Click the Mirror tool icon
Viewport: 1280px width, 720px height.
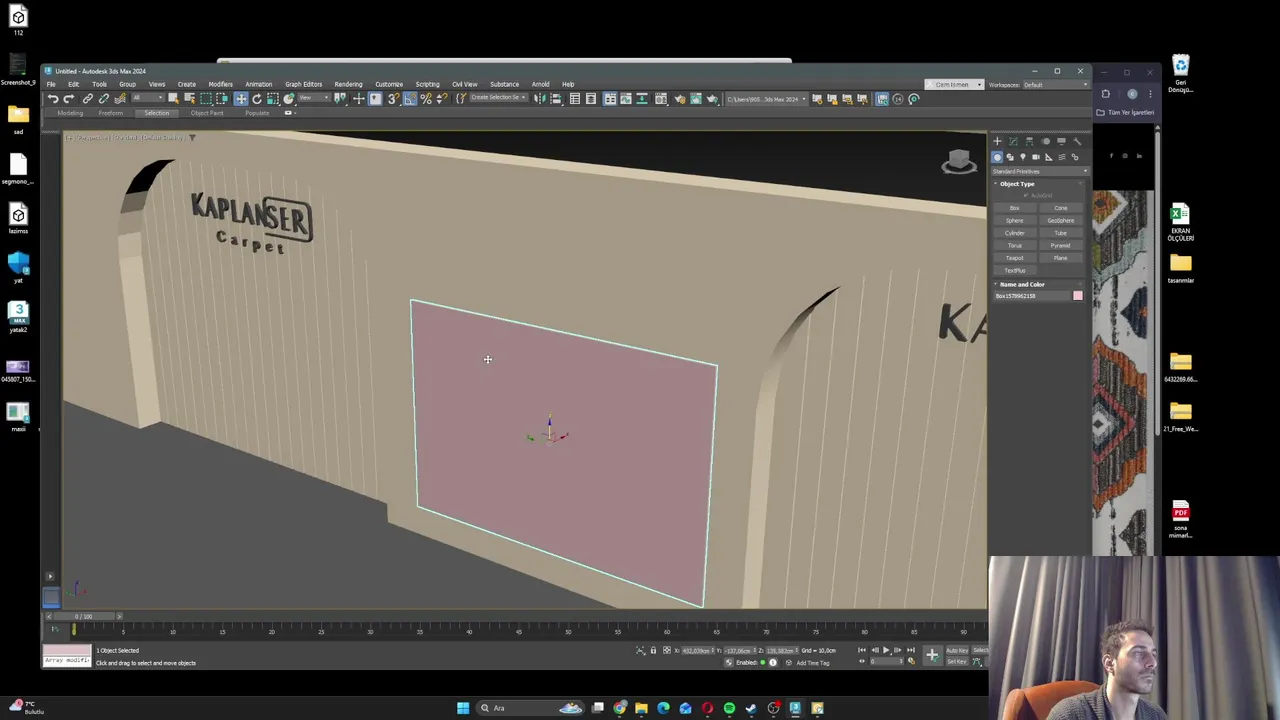coord(538,98)
